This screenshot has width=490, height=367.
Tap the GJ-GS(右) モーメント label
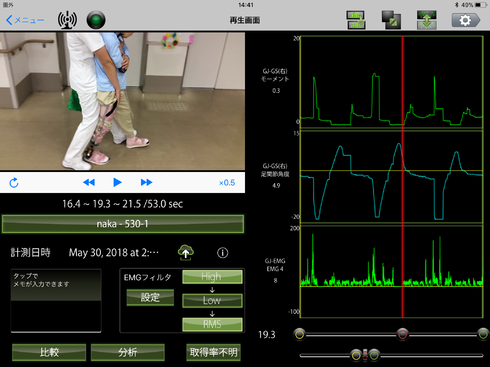275,75
